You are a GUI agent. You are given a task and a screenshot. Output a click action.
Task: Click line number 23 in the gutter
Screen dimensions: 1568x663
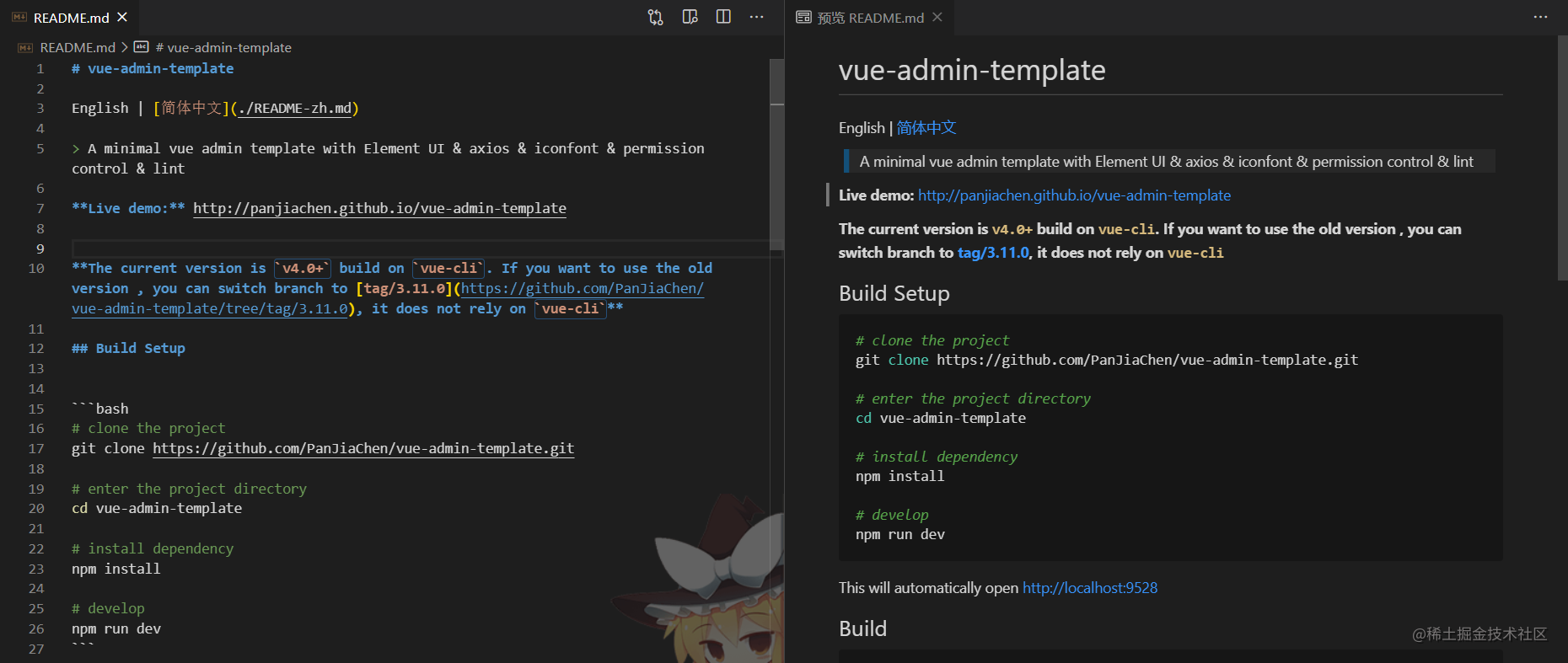coord(36,569)
